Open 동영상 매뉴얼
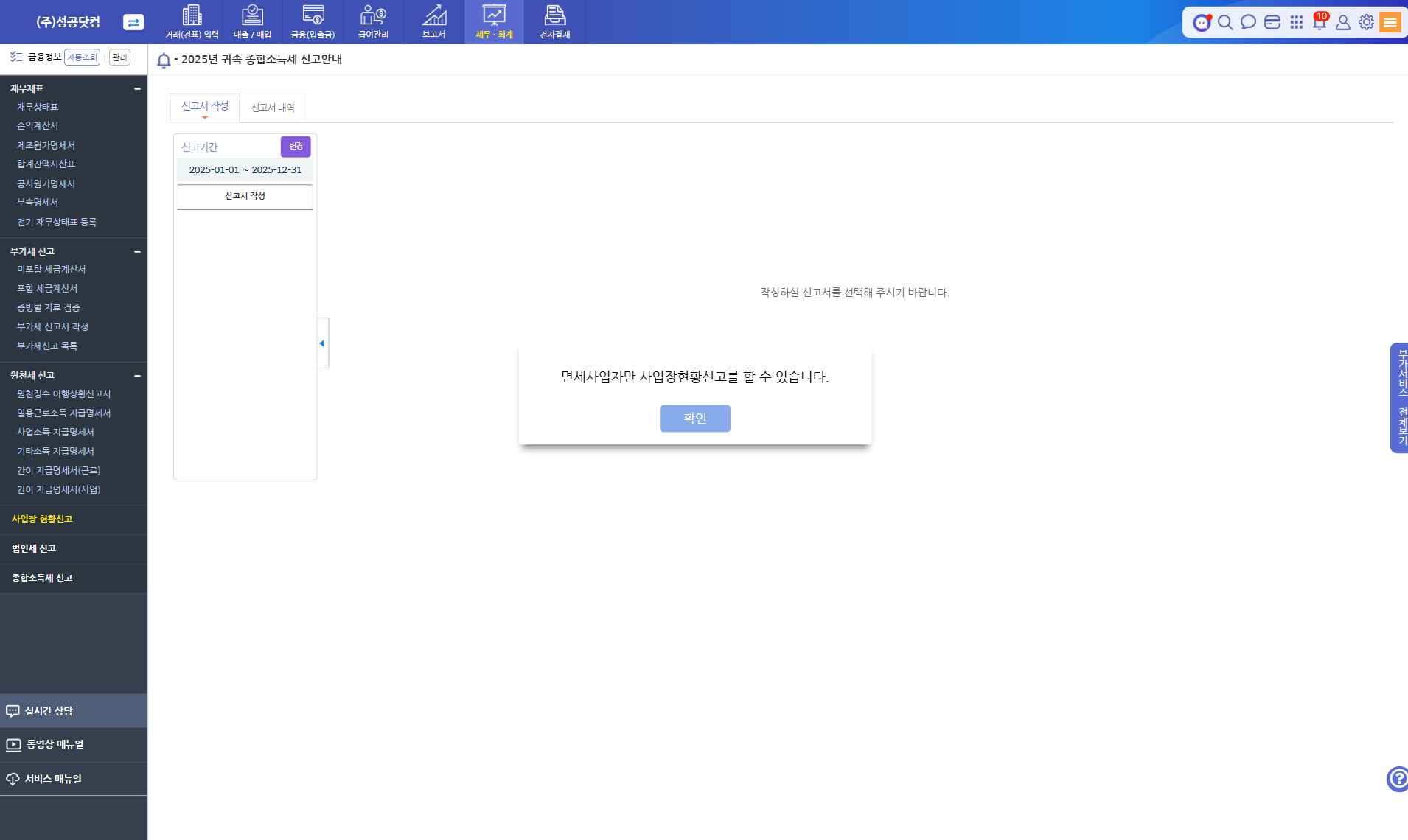Viewport: 1408px width, 840px height. pos(74,745)
